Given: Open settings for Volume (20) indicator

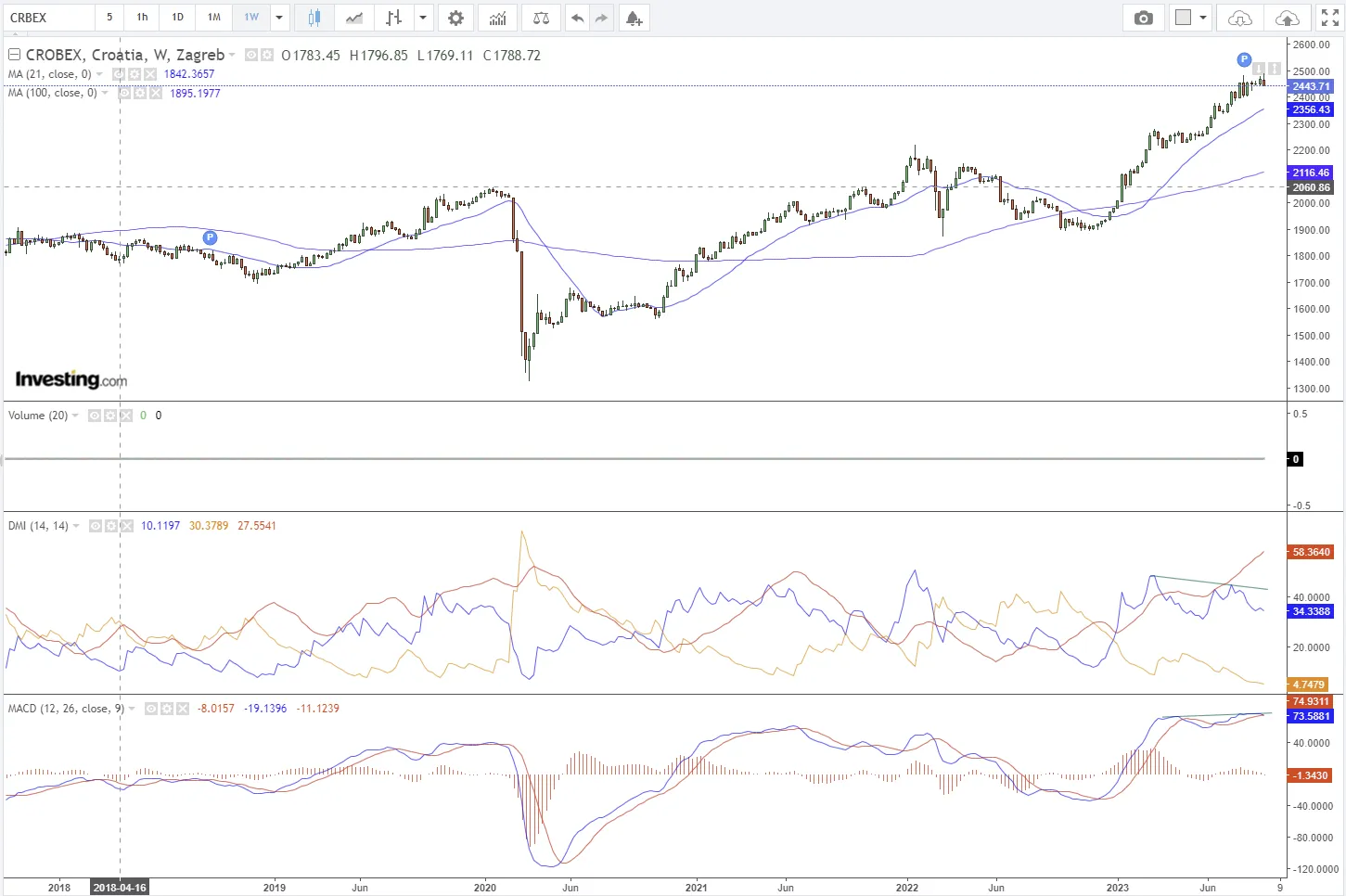Looking at the screenshot, I should pyautogui.click(x=109, y=416).
